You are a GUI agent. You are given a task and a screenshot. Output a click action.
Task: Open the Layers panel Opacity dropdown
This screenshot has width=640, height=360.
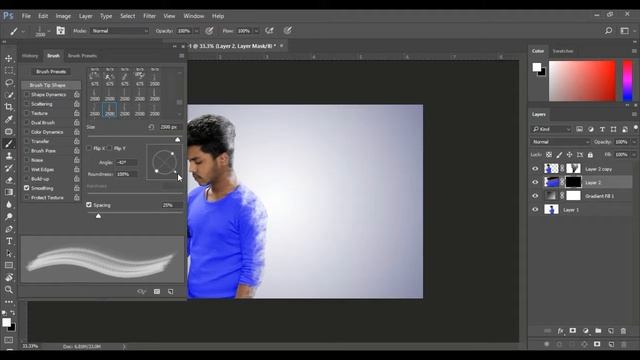pyautogui.click(x=634, y=142)
